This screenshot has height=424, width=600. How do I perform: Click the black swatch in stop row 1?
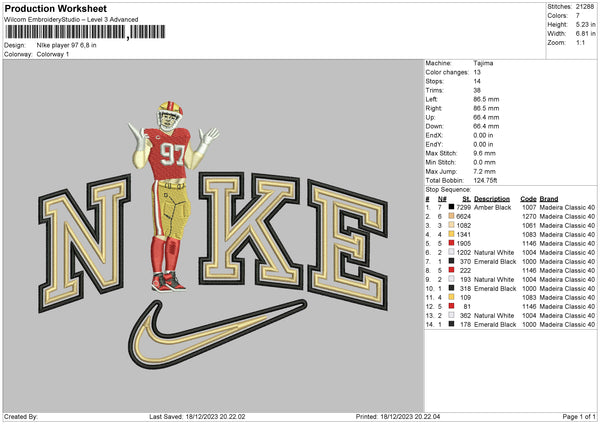(452, 207)
